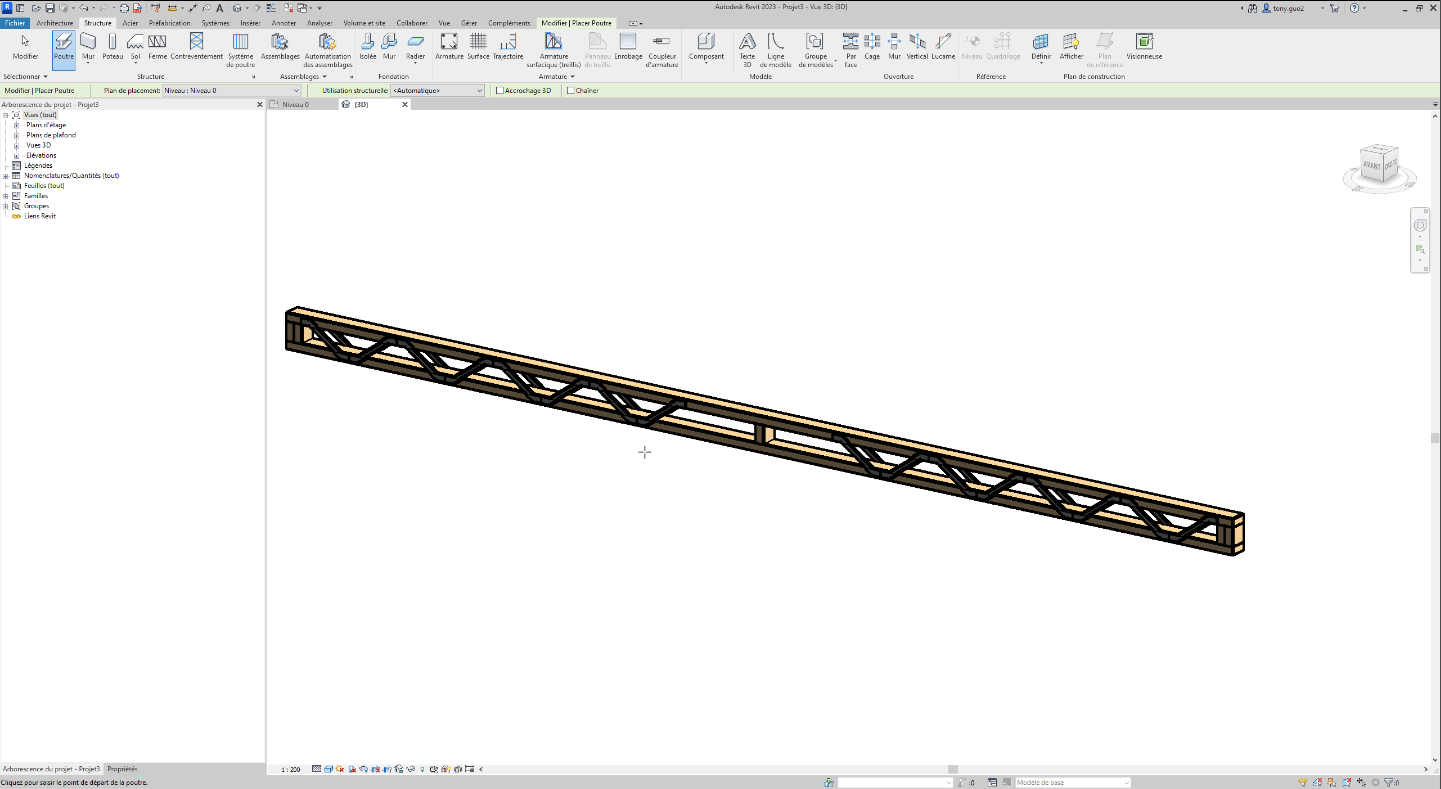
Task: Expand the Vues 3D tree branch
Action: click(x=15, y=145)
